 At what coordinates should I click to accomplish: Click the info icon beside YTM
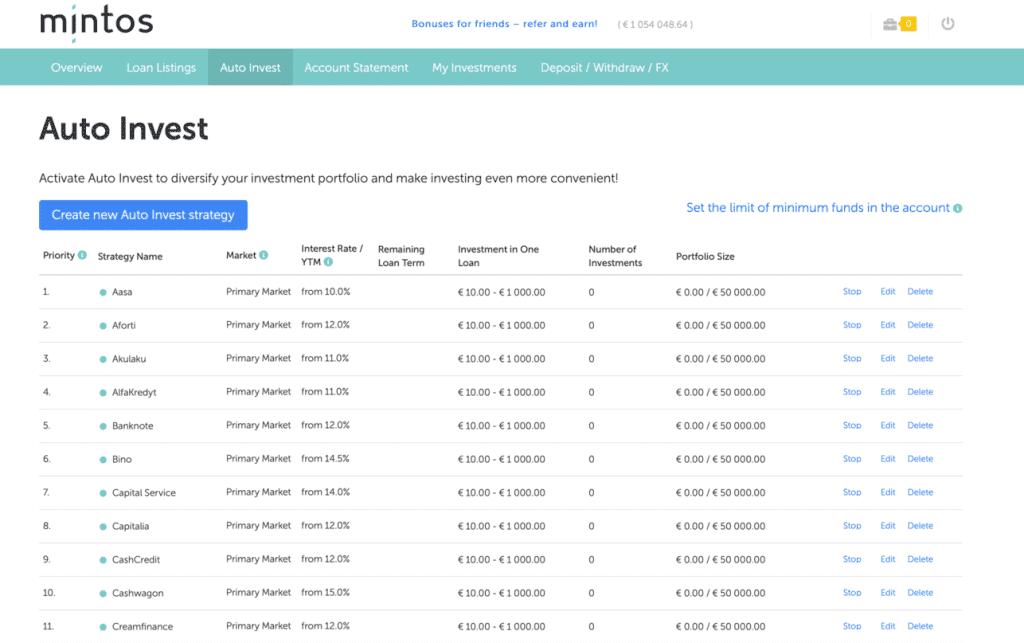coord(328,262)
